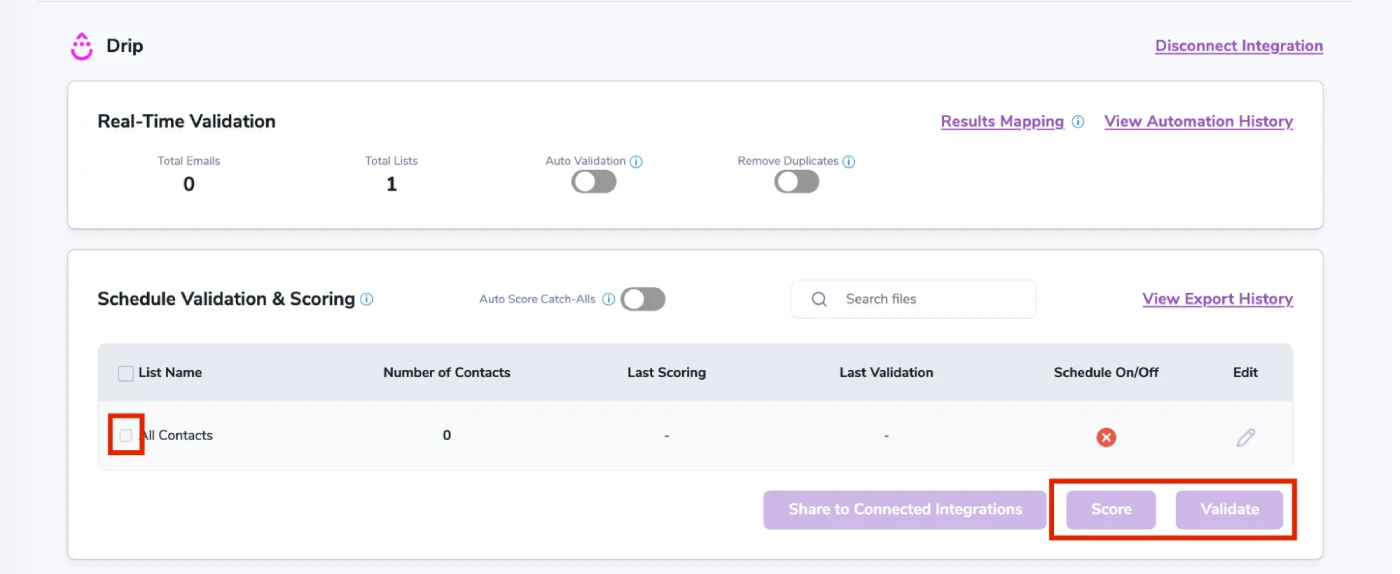Tick the List Name select-all checkbox
Viewport: 1400px width, 574px height.
(126, 373)
